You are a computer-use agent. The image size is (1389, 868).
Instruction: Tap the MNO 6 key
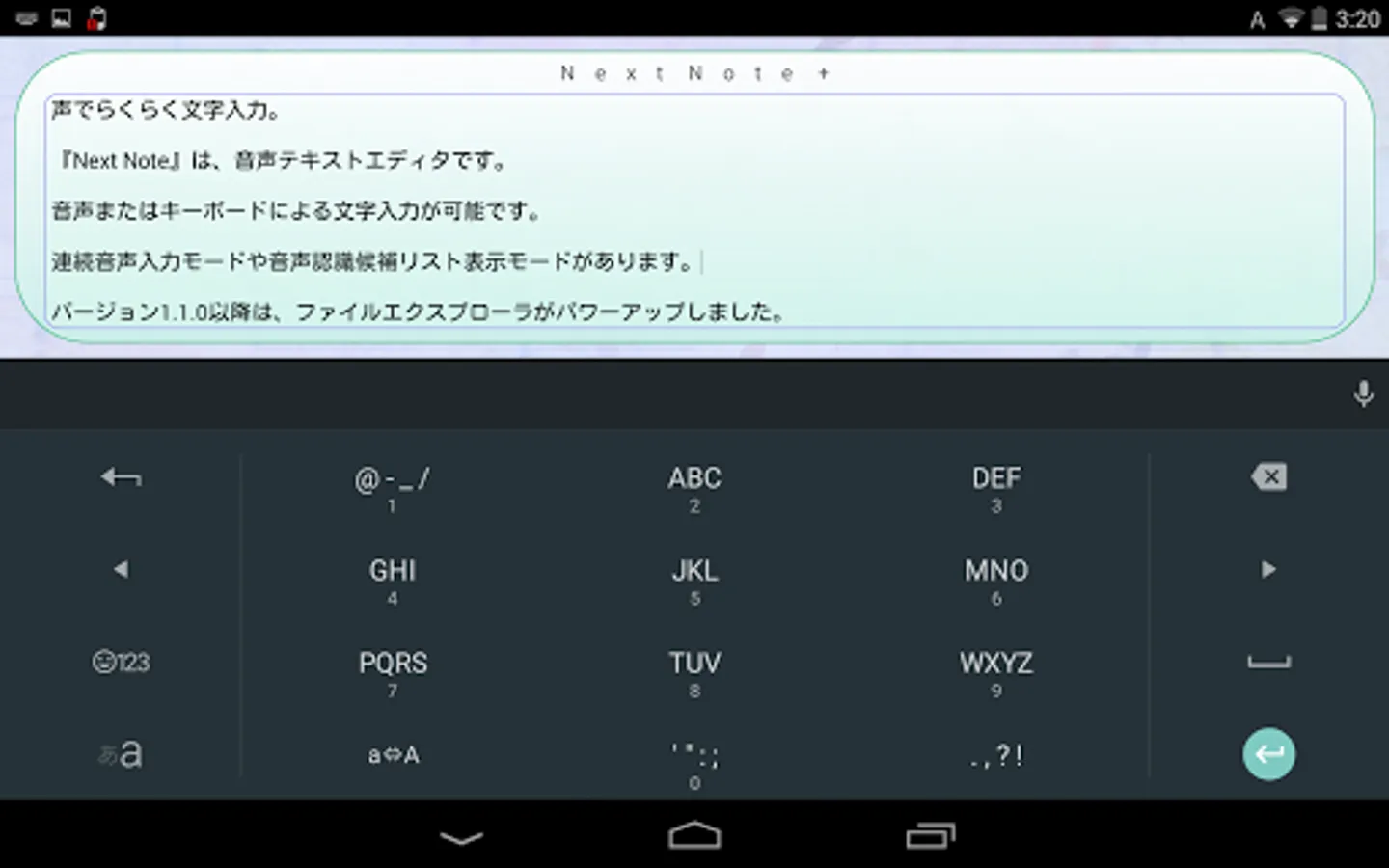(996, 580)
